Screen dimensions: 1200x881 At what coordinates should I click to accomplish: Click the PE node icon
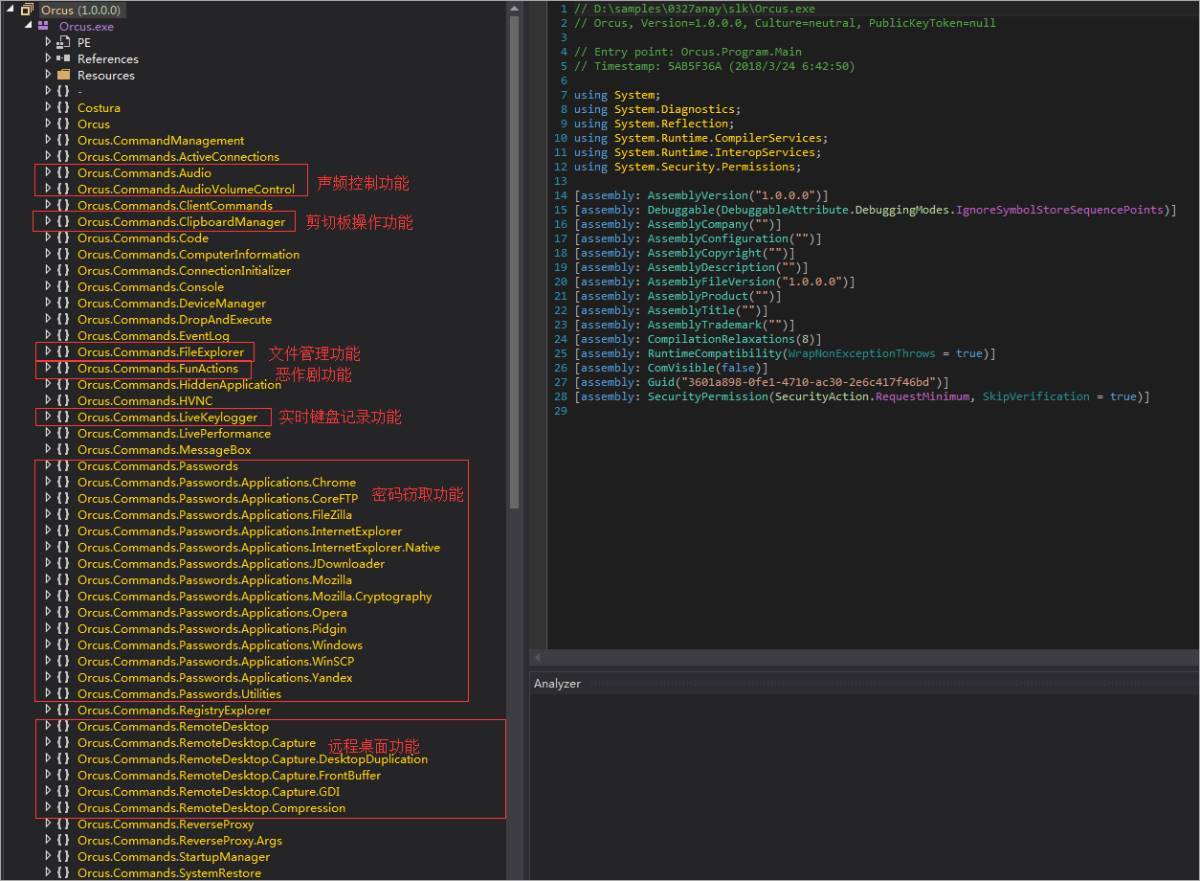click(64, 43)
